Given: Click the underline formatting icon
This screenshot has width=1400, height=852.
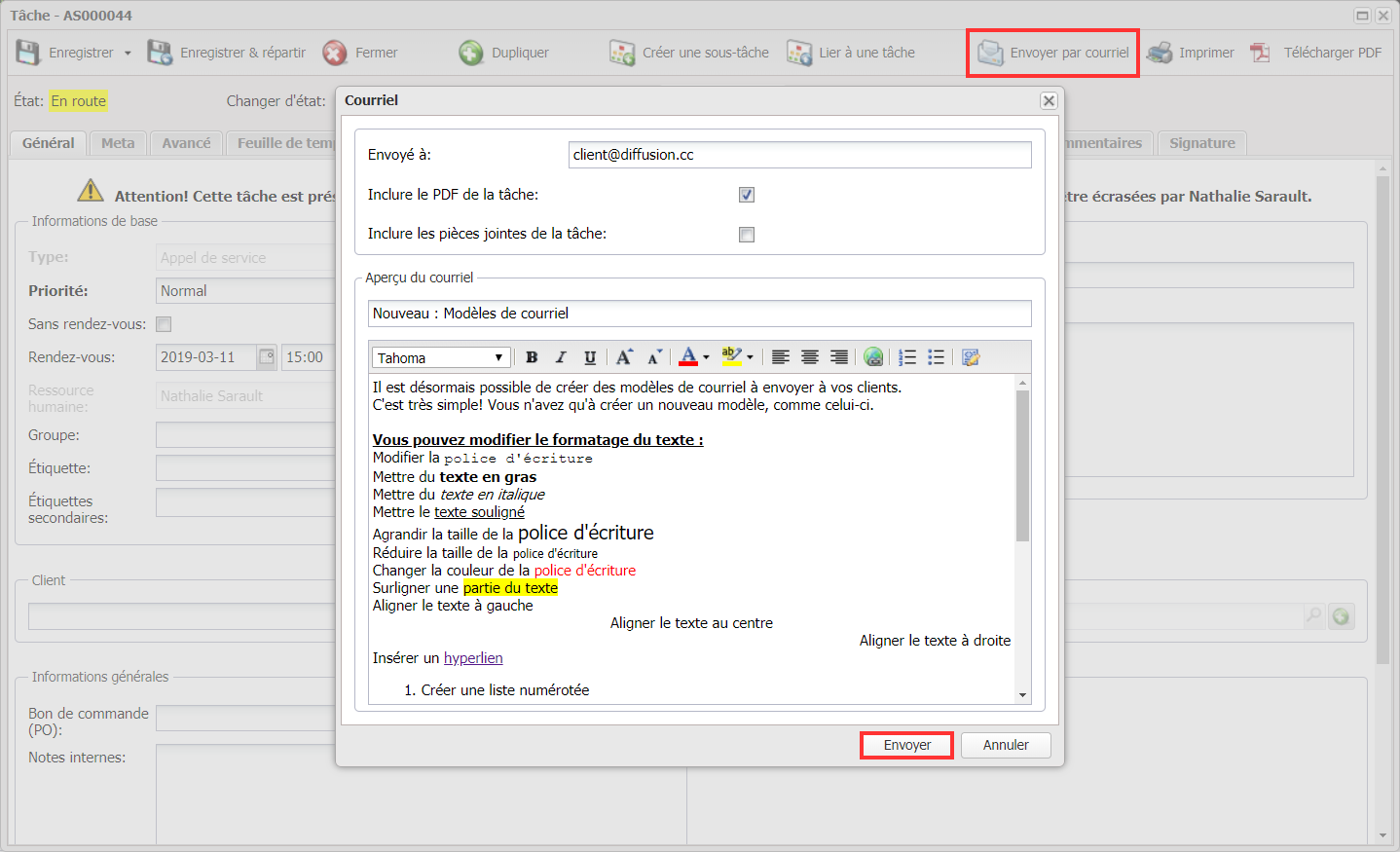Looking at the screenshot, I should 590,357.
